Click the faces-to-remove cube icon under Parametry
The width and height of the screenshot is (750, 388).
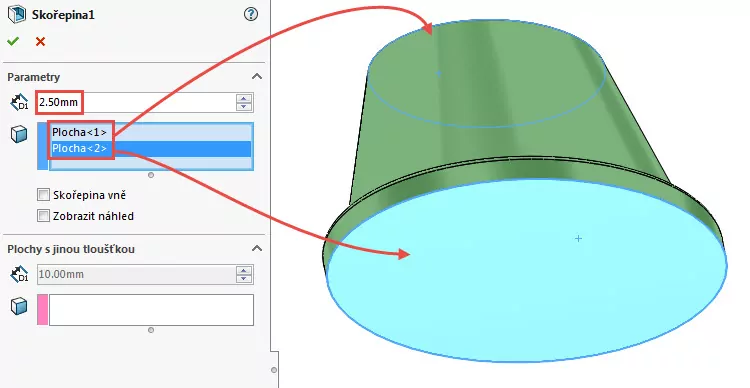tap(19, 134)
